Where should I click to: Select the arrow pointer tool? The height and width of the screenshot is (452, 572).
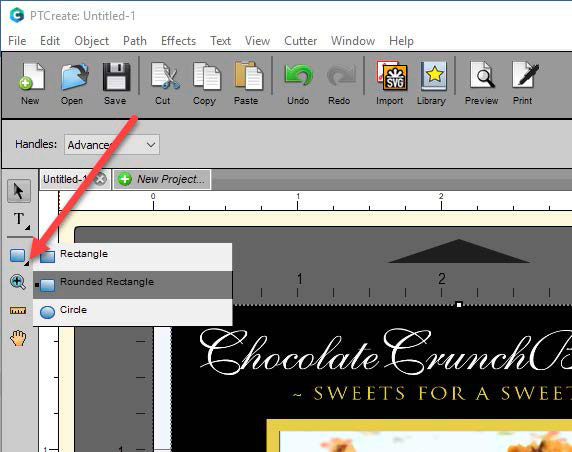tap(19, 191)
